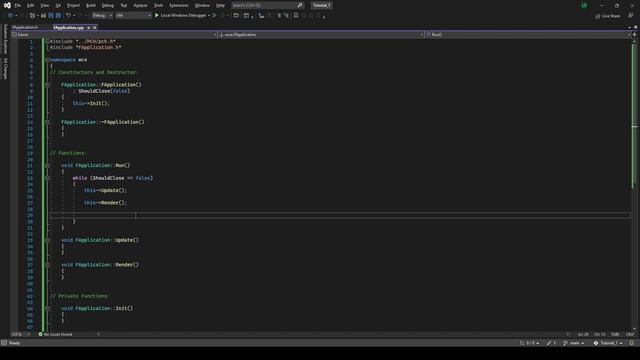
Task: Click the Save All toolbar icon
Action: pos(58,16)
